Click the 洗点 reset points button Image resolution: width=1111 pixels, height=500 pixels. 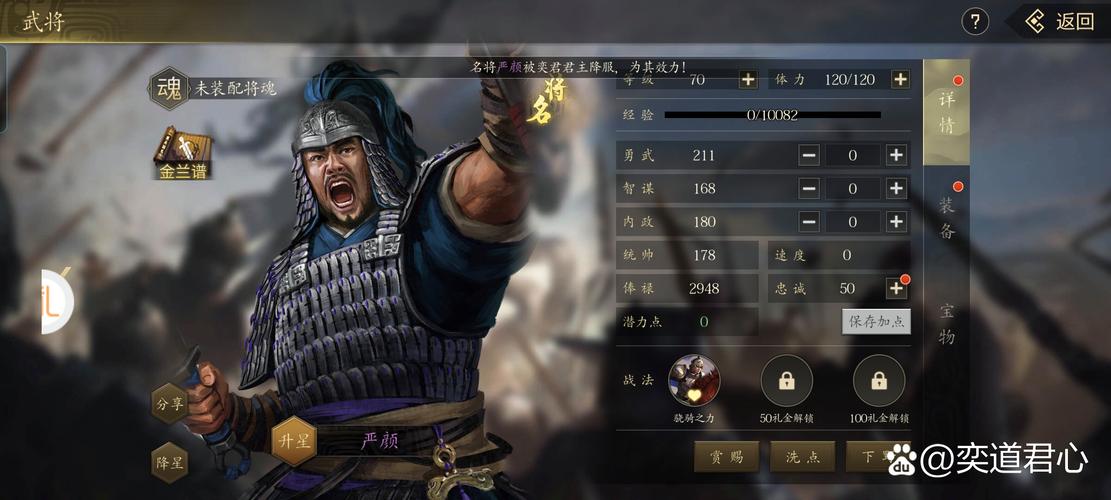(x=803, y=457)
